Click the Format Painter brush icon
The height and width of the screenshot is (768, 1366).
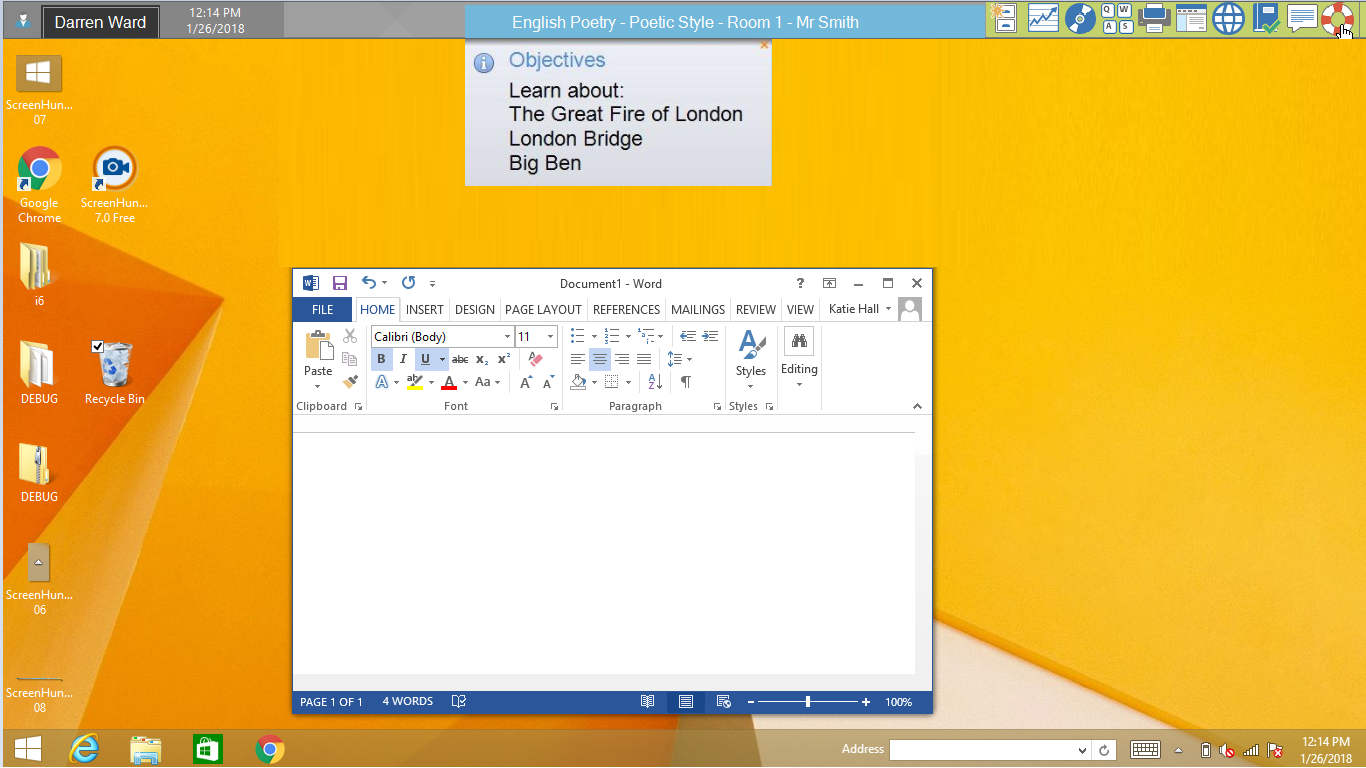click(350, 382)
